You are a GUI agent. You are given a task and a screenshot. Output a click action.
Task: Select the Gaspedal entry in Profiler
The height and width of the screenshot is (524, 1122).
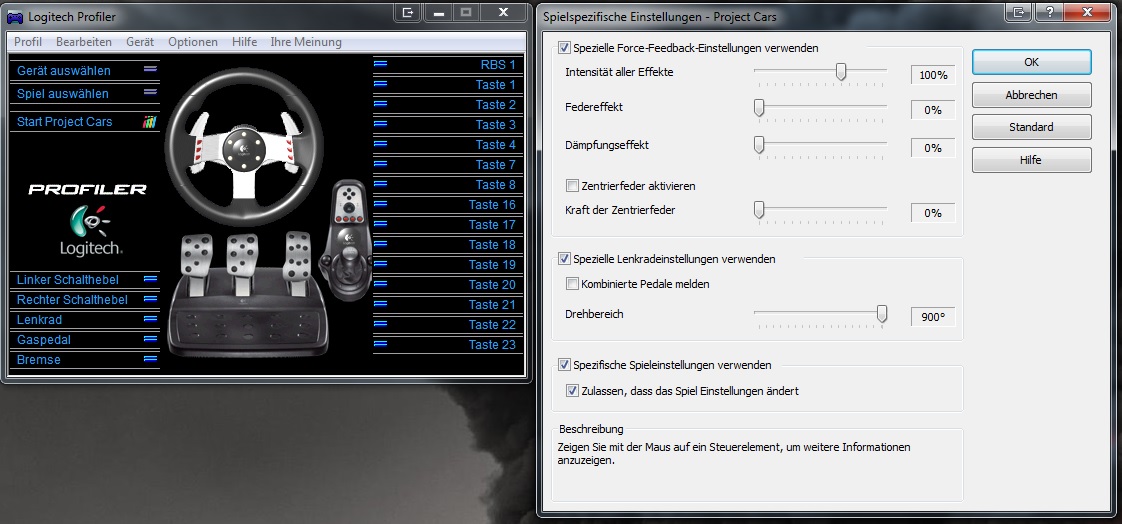[x=85, y=339]
